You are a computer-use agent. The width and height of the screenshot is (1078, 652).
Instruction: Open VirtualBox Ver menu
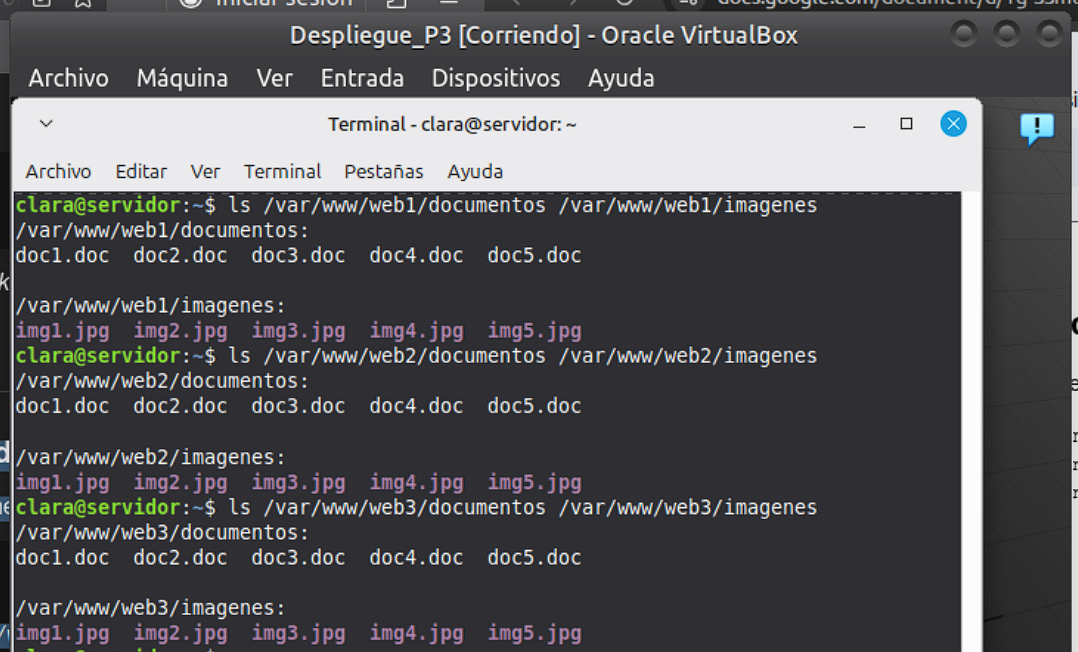[274, 78]
